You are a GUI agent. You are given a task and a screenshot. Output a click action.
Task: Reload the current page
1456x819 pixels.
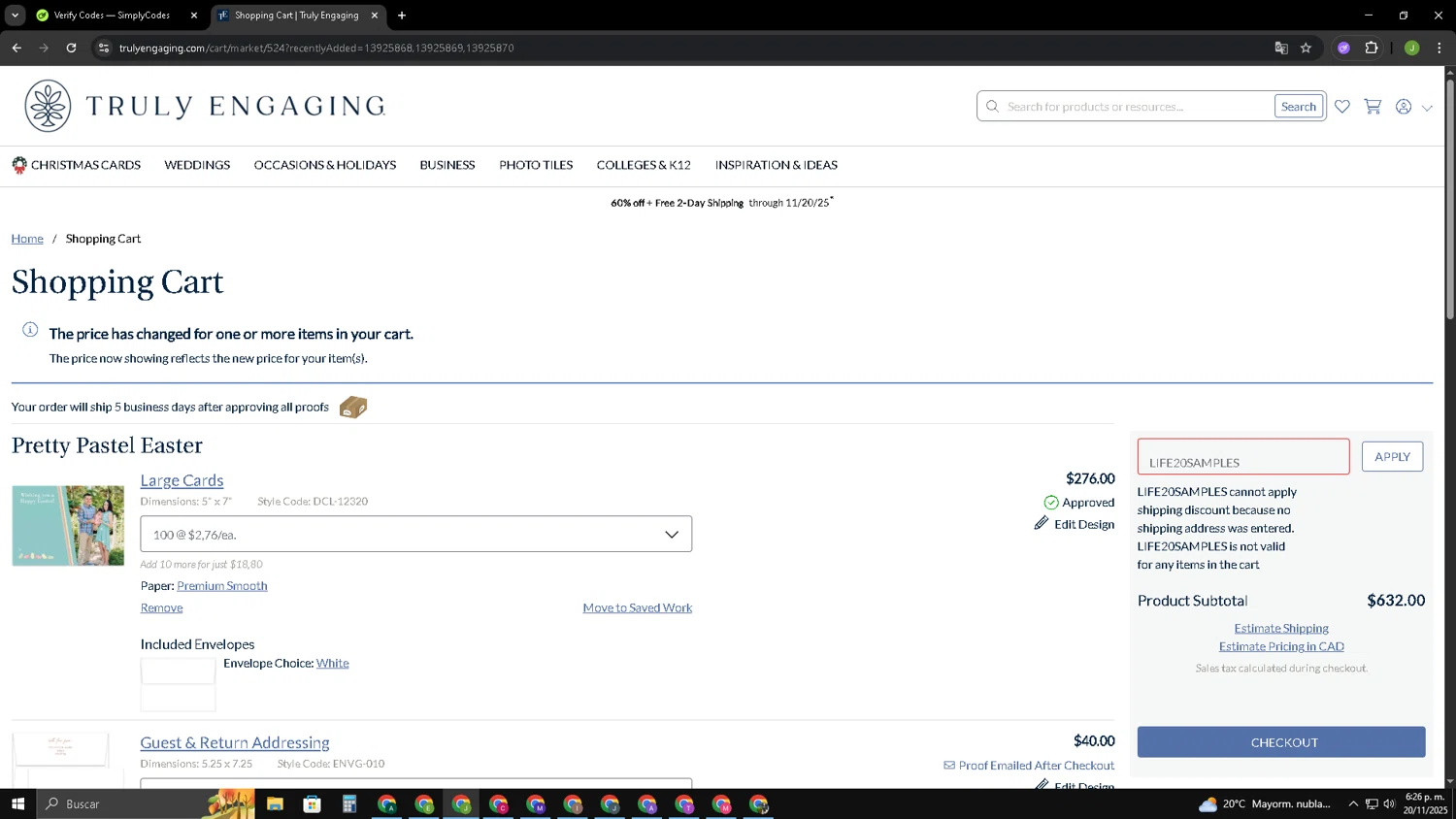coord(71,48)
